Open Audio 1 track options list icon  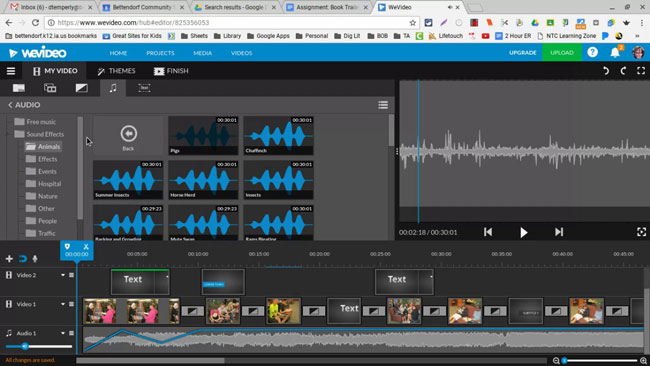click(71, 333)
